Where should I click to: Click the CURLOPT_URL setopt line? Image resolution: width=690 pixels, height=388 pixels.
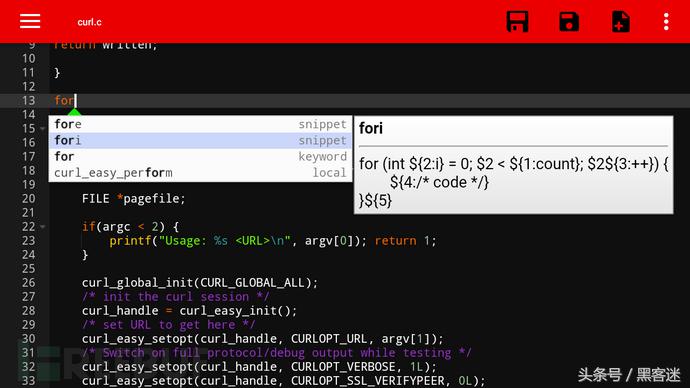[262, 339]
